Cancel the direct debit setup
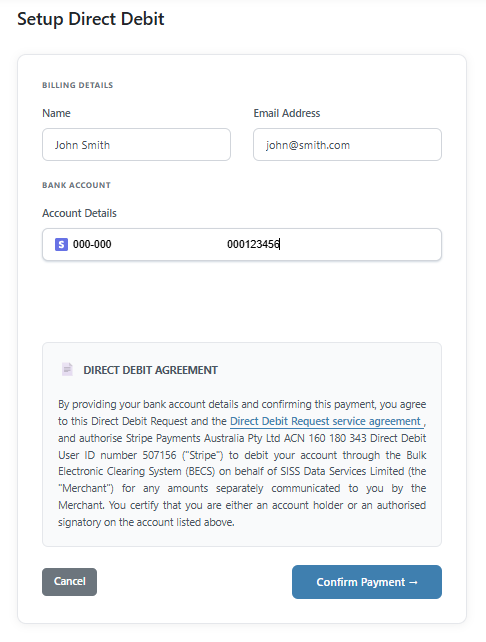486x642 pixels. point(70,582)
